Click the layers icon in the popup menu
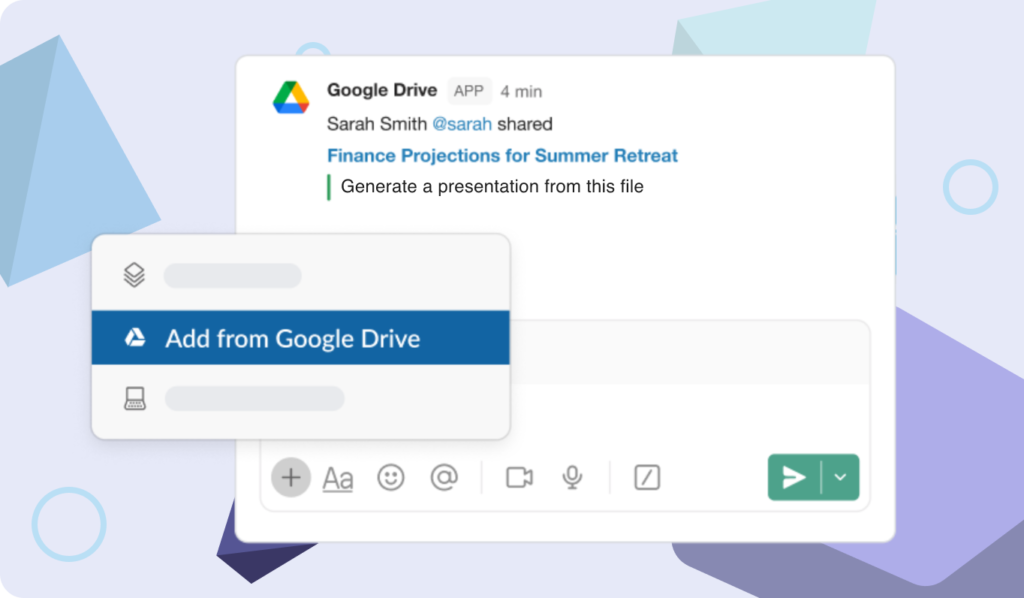The image size is (1024, 598). tap(133, 274)
